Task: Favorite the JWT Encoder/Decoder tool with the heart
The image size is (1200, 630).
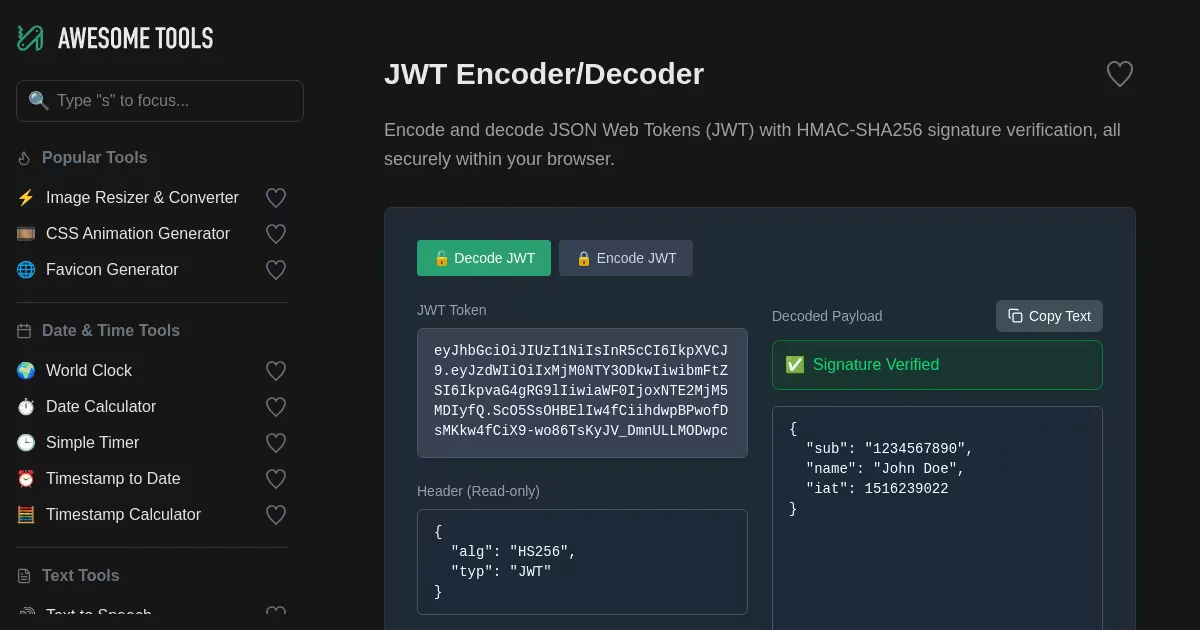Action: coord(1119,74)
